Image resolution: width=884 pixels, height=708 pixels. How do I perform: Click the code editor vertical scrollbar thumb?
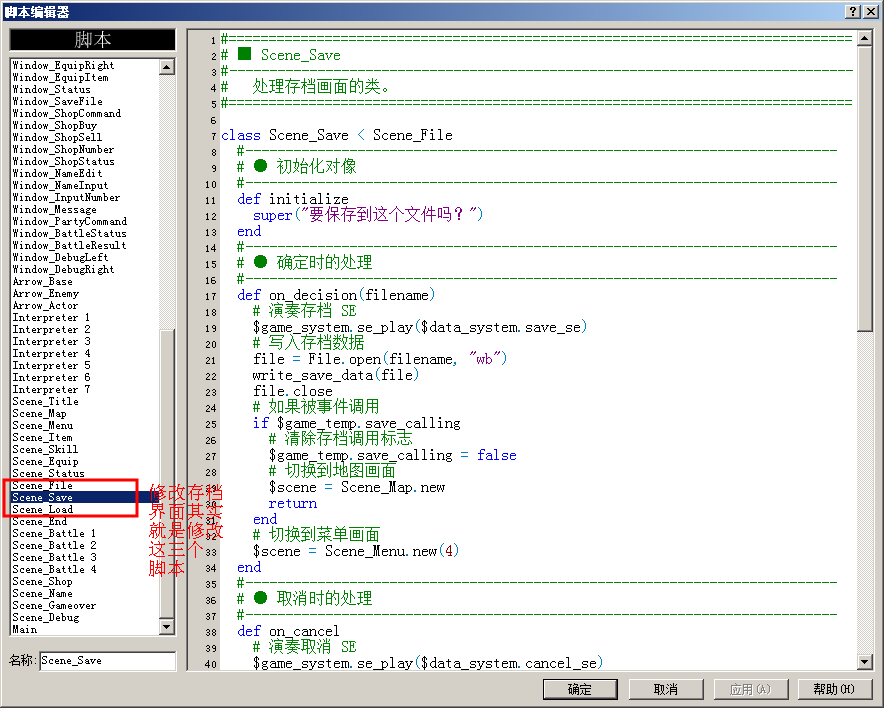pyautogui.click(x=865, y=189)
